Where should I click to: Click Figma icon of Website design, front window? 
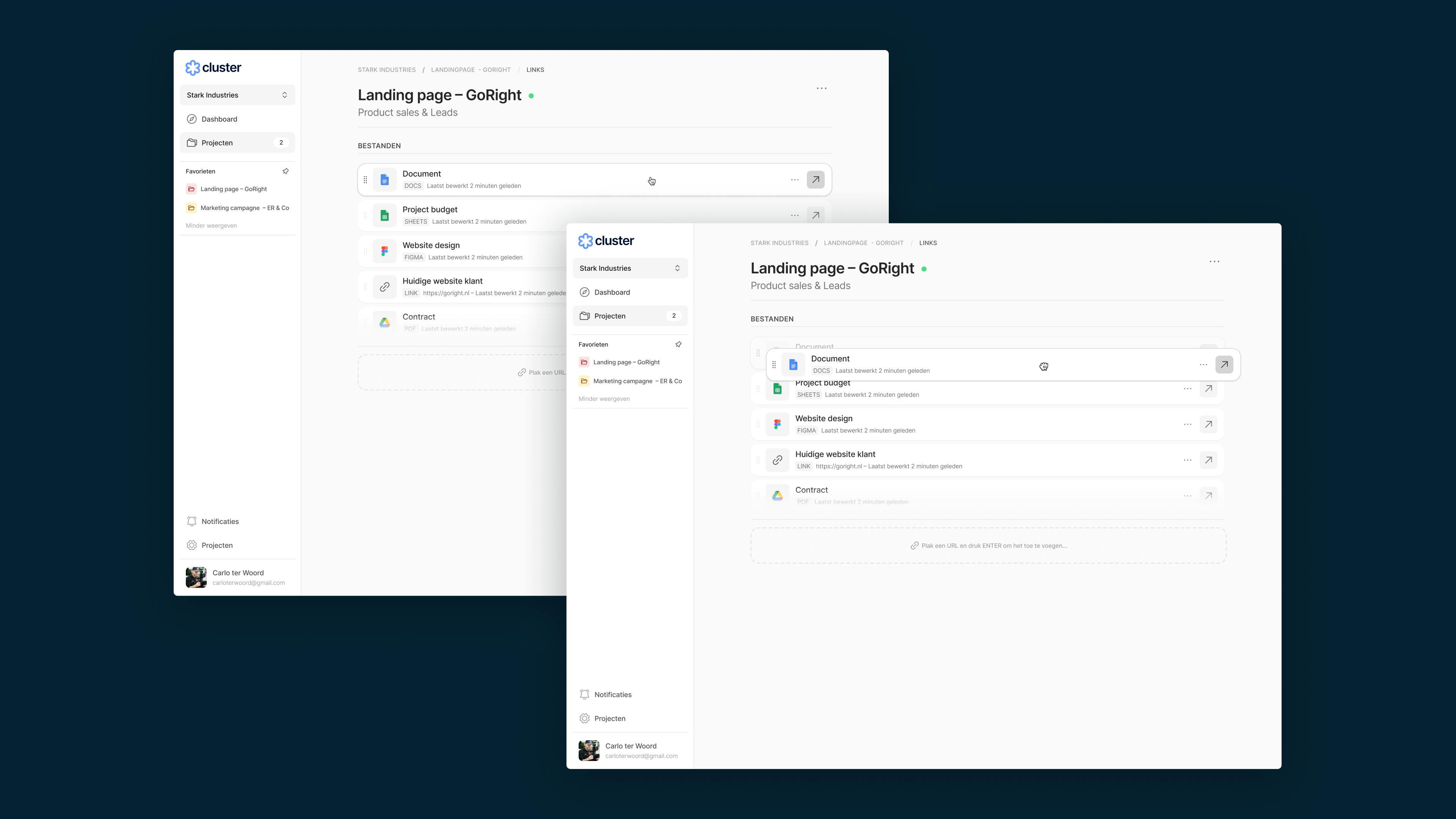coord(778,425)
